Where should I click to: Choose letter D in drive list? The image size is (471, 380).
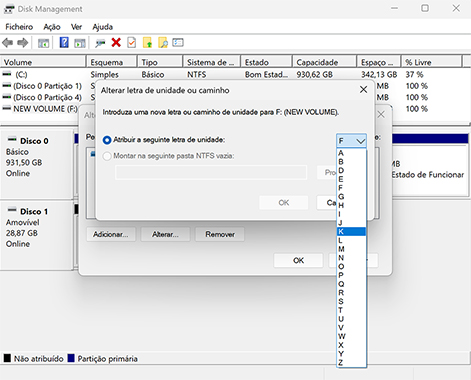[351, 170]
